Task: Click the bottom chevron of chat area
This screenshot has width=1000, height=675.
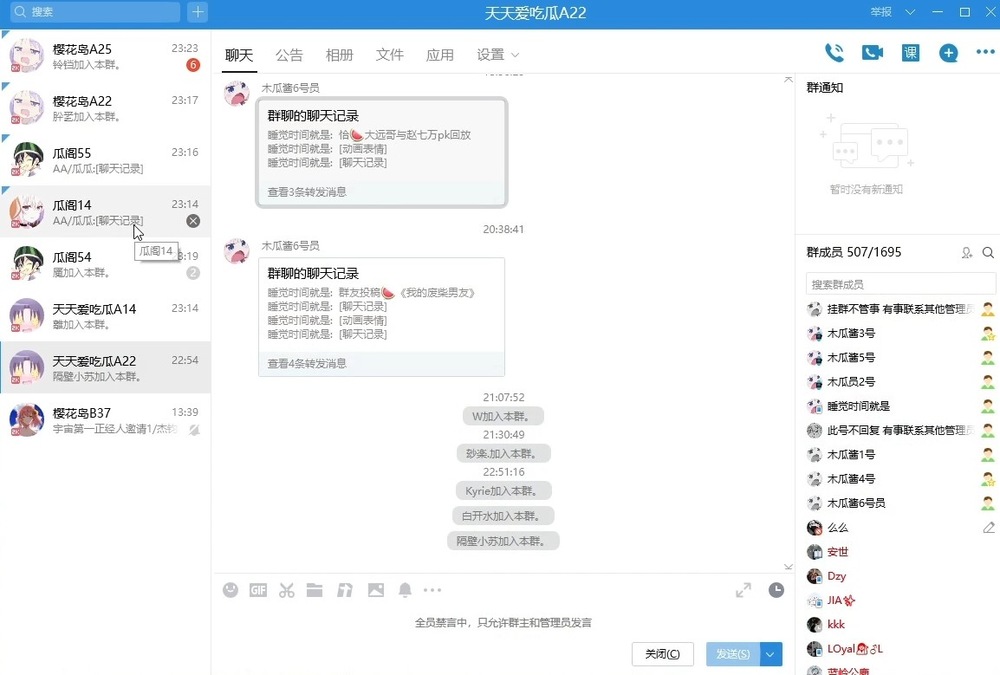Action: pyautogui.click(x=789, y=567)
